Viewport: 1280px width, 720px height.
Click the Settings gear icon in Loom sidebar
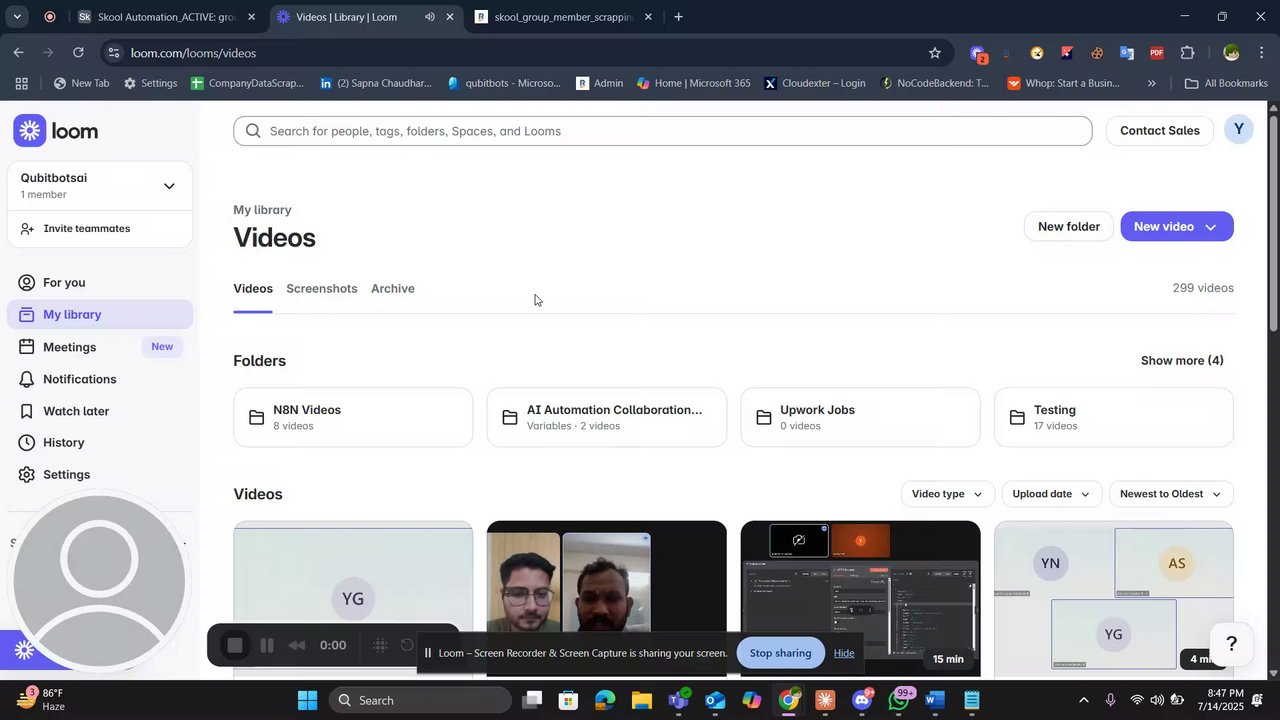[27, 475]
